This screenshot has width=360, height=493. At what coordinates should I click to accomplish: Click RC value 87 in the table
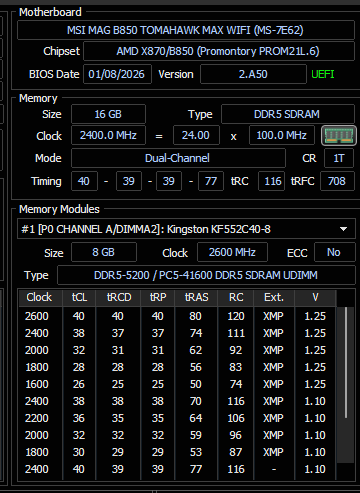click(x=236, y=452)
